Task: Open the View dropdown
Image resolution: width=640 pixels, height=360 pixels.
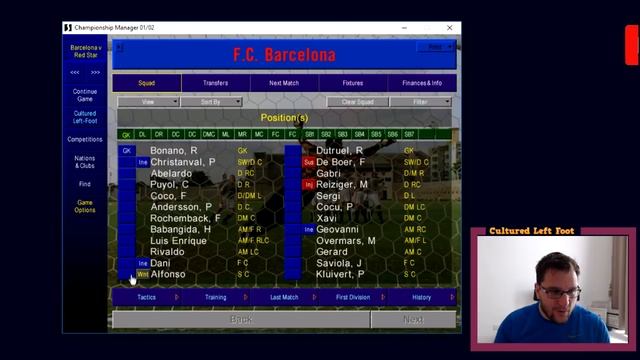Action: pyautogui.click(x=148, y=102)
